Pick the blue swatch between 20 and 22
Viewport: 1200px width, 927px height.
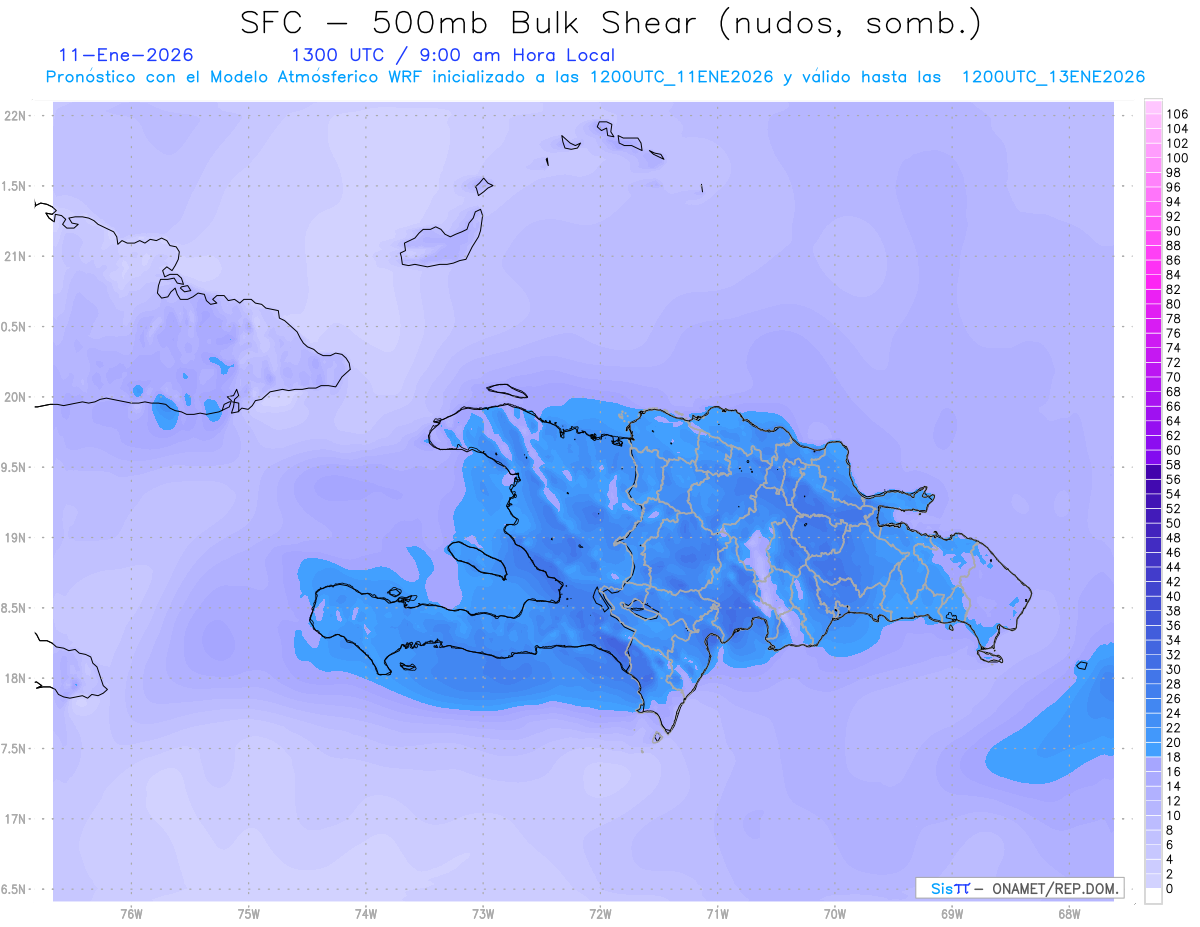tap(1153, 735)
